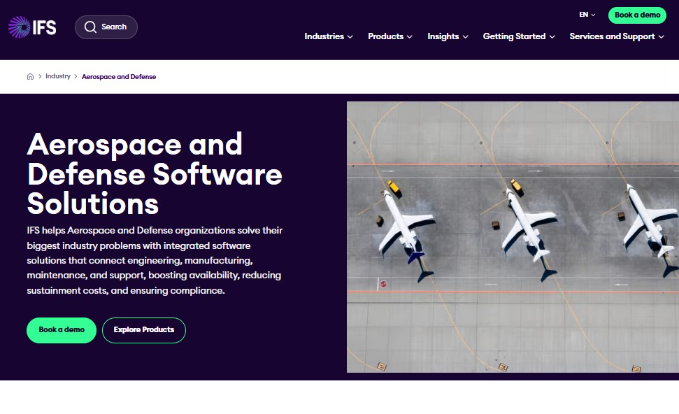This screenshot has height=414, width=679.
Task: Click the chevron beside Industries
Action: (x=350, y=37)
